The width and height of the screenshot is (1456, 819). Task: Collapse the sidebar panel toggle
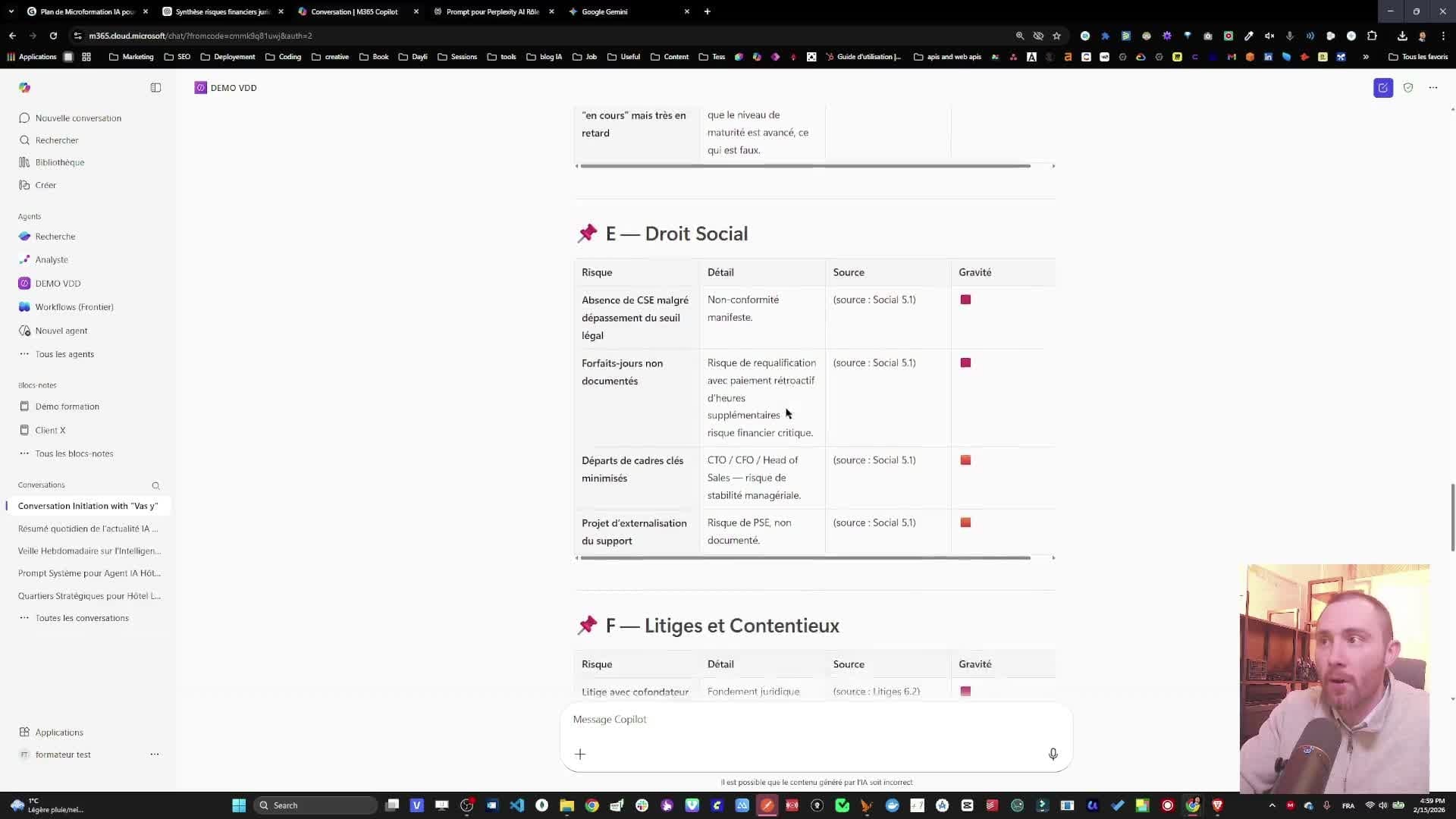[155, 88]
